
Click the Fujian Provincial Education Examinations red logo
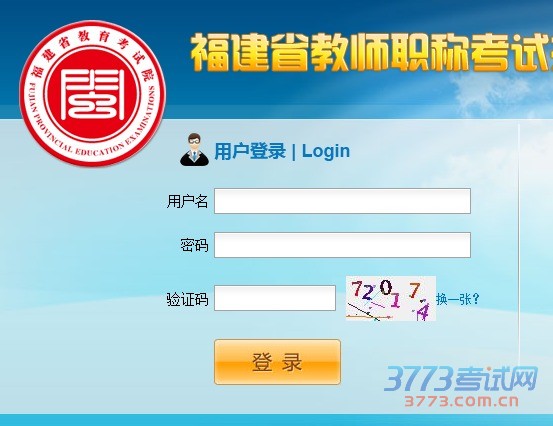click(93, 93)
